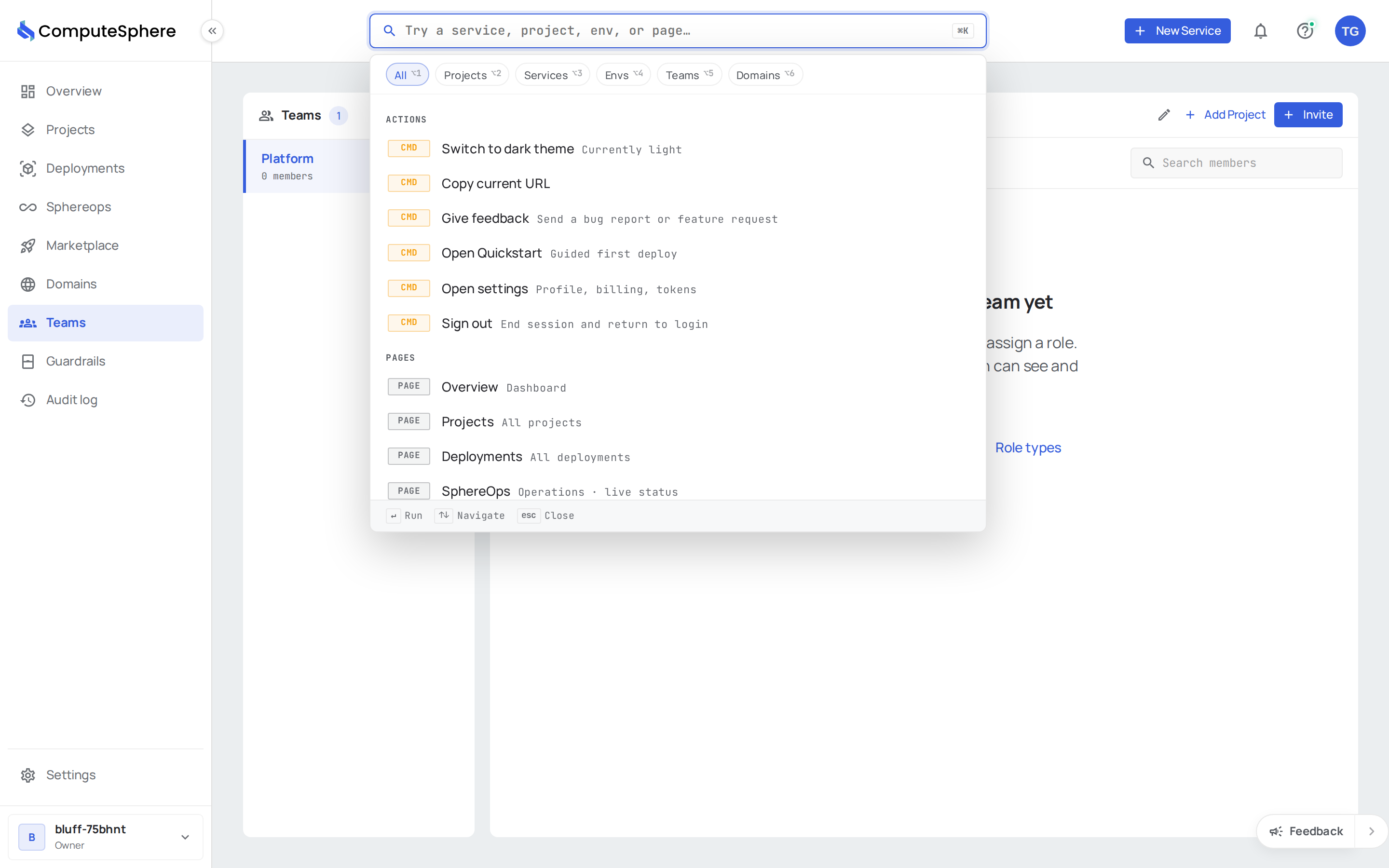
Task: Filter results by Domains chip
Action: (x=765, y=75)
